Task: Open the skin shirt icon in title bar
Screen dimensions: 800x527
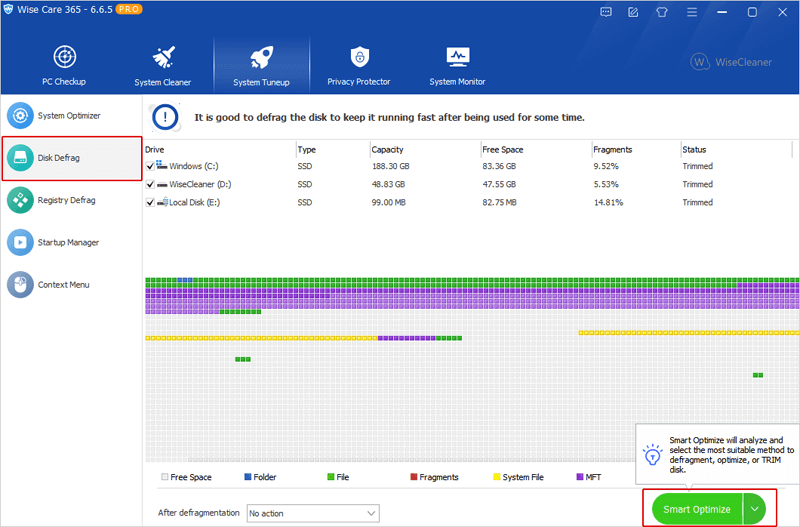Action: coord(662,12)
